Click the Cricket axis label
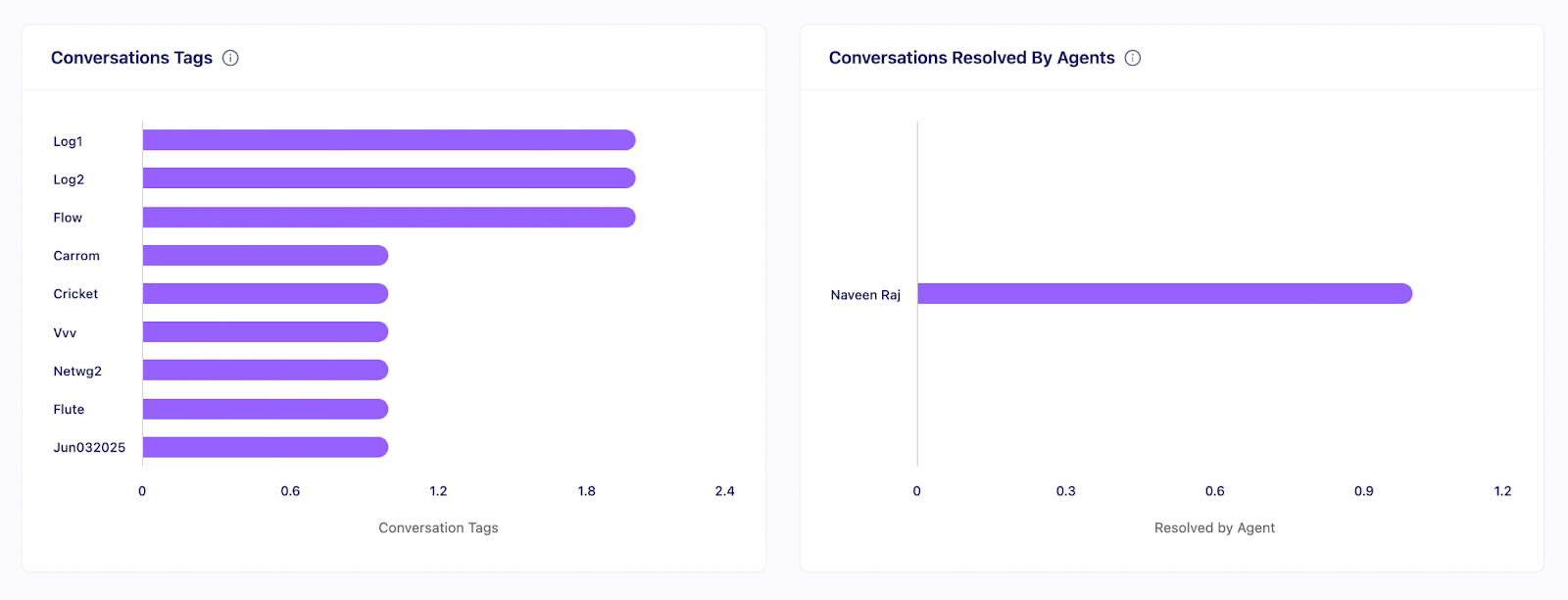The image size is (1568, 600). pos(75,294)
